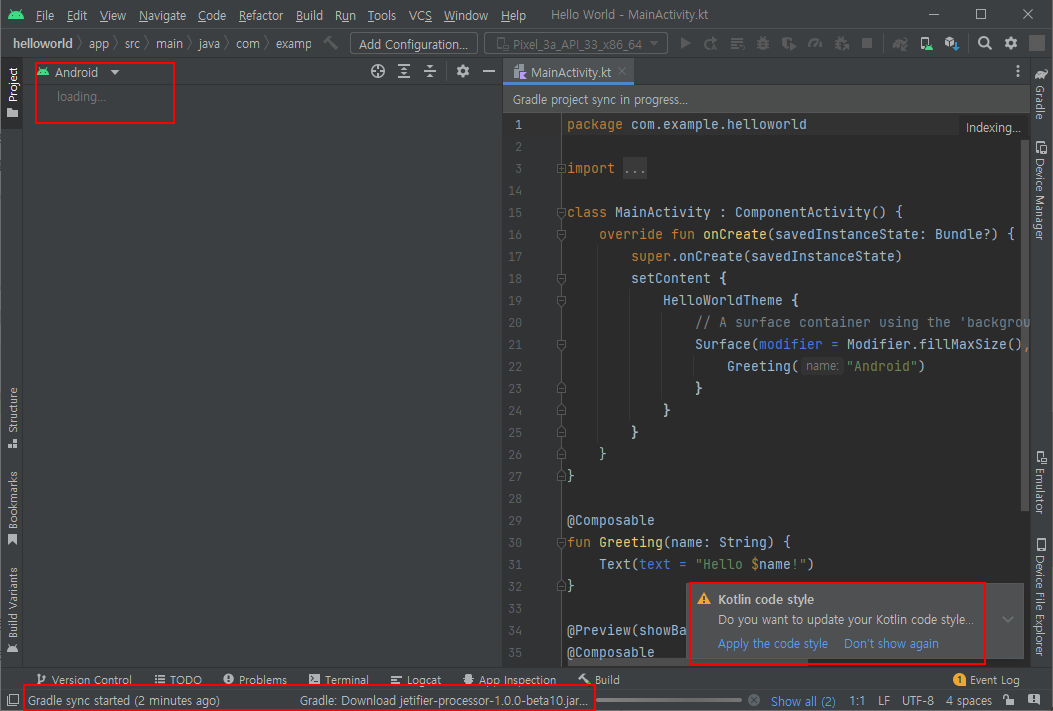The height and width of the screenshot is (711, 1053).
Task: Click the Debug app bug icon
Action: click(x=763, y=44)
